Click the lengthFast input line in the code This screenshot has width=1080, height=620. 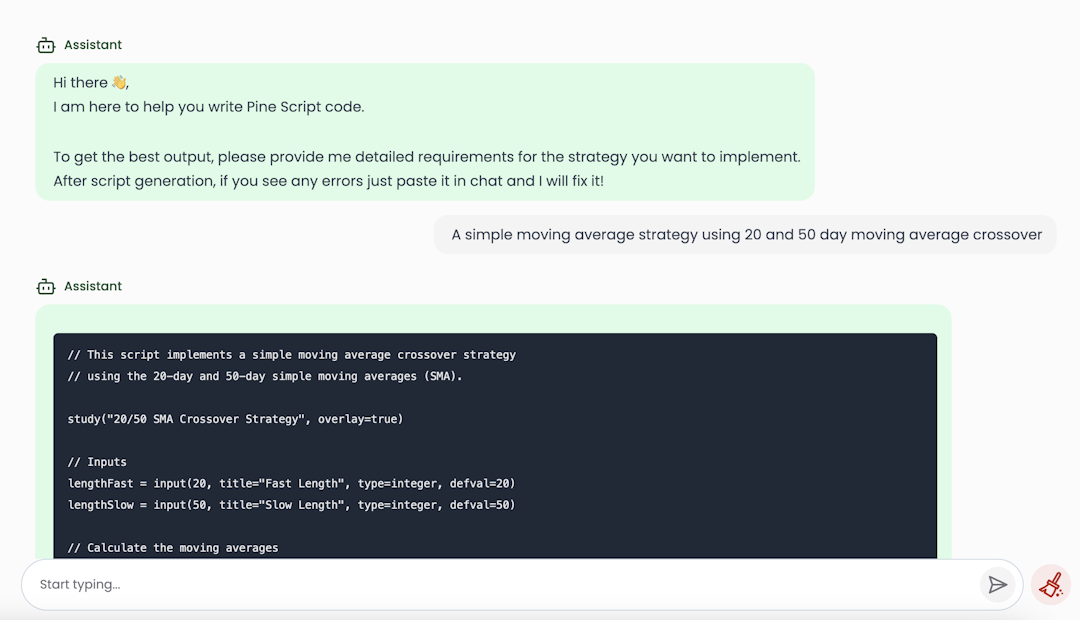pyautogui.click(x=290, y=483)
